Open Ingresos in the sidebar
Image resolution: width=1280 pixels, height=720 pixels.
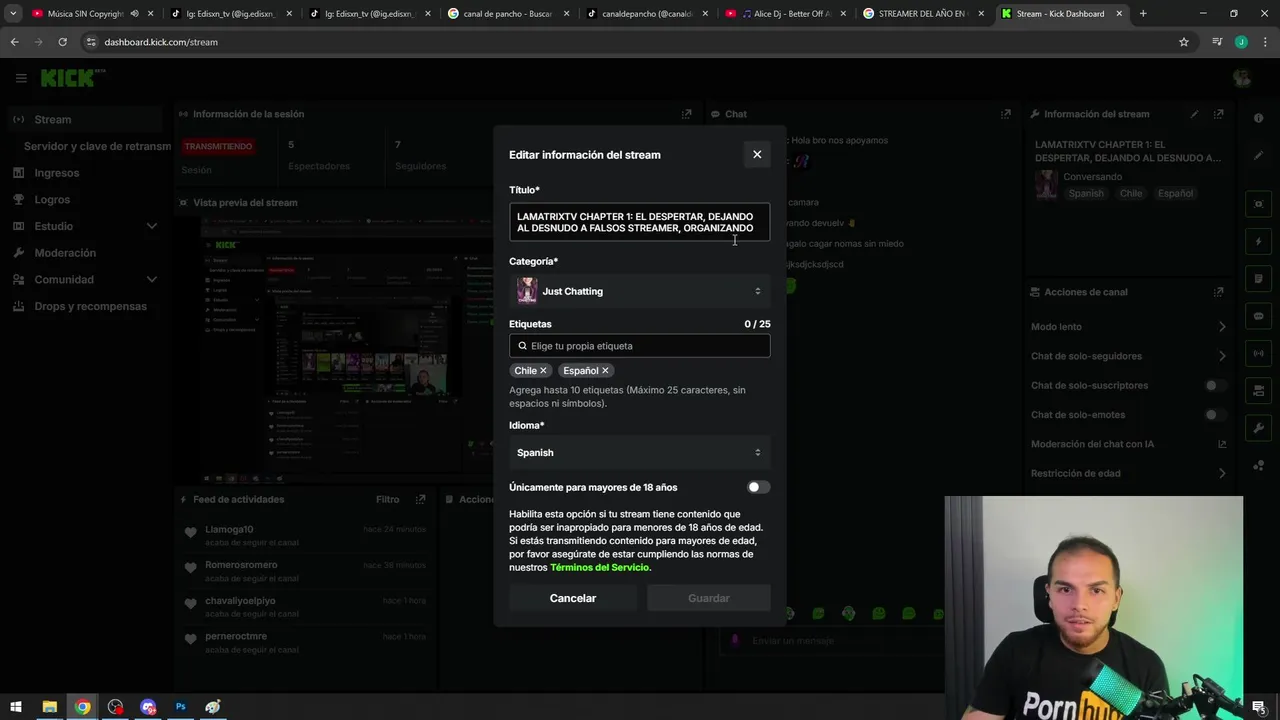pos(57,173)
